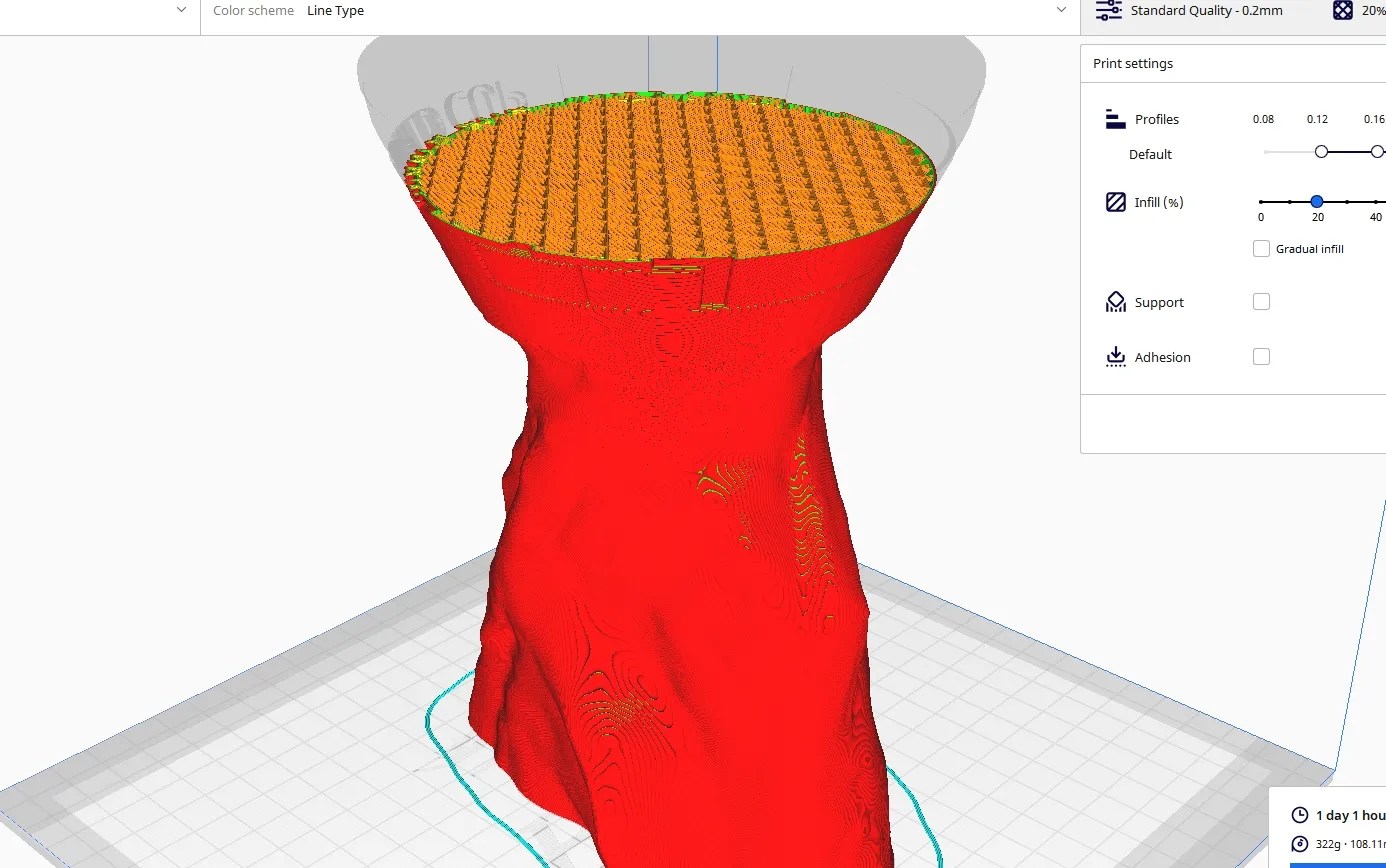Enable the Gradual infill checkbox
1386x868 pixels.
tap(1261, 248)
